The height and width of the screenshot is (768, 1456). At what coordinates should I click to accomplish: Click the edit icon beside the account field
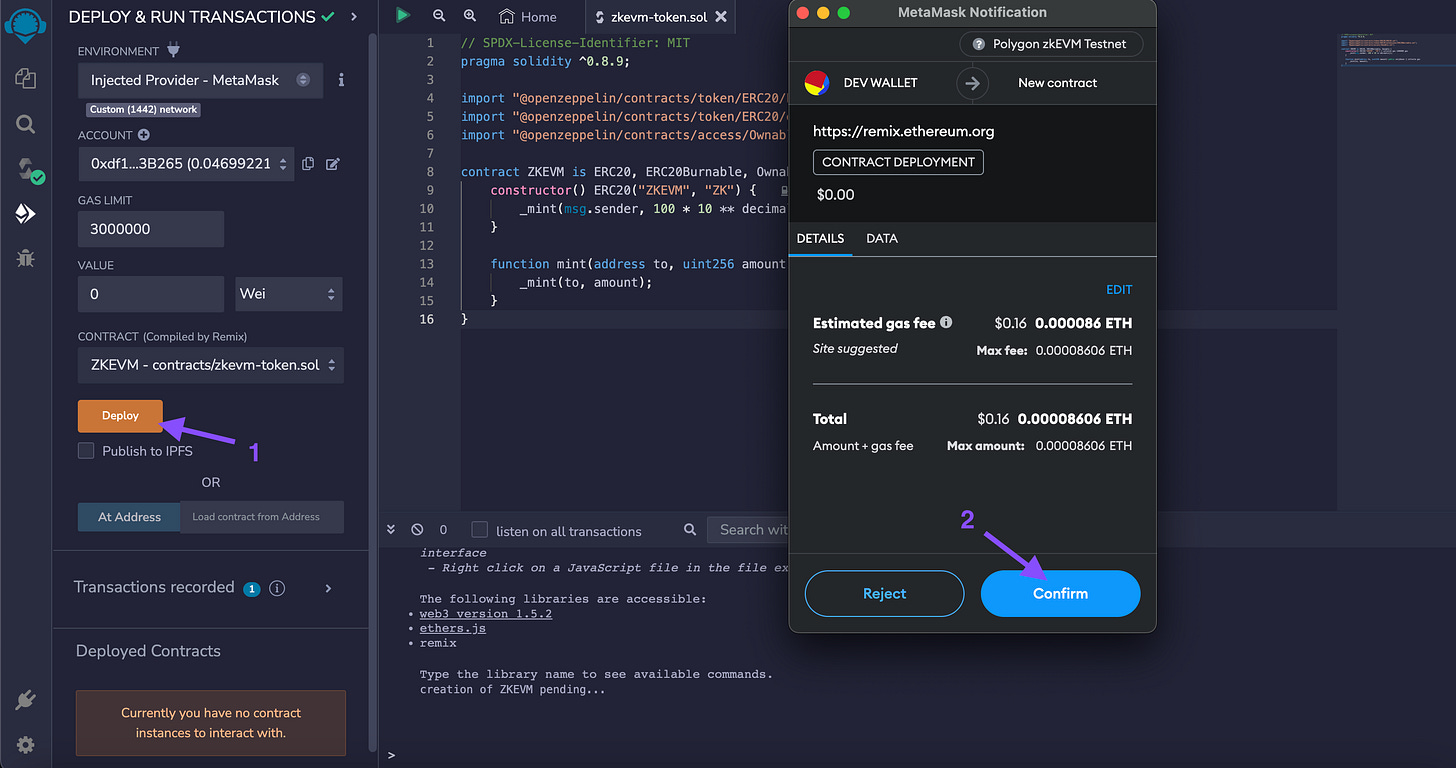333,164
